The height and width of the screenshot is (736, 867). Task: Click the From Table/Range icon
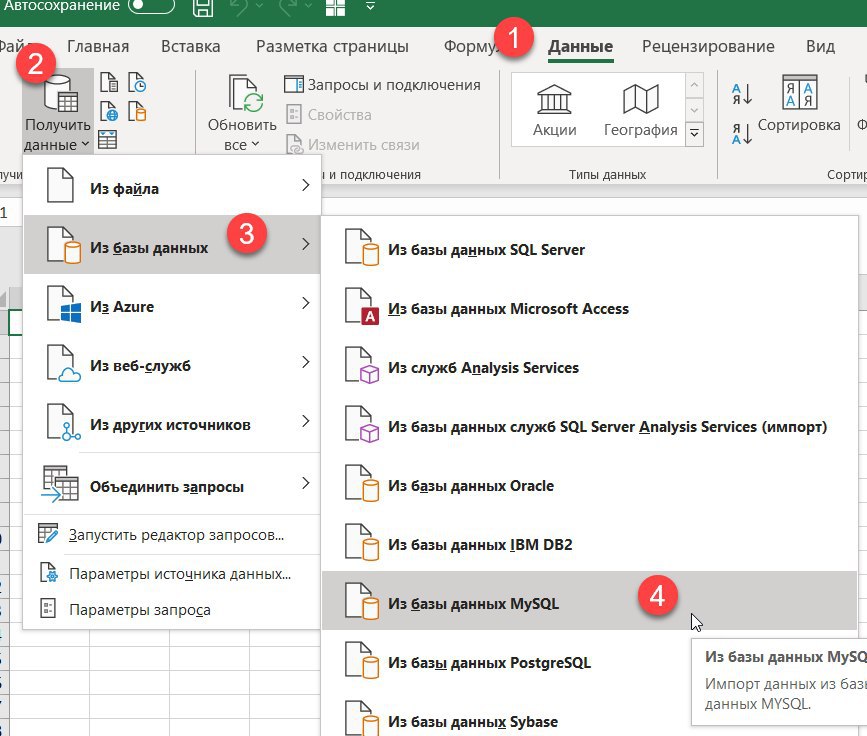point(107,139)
